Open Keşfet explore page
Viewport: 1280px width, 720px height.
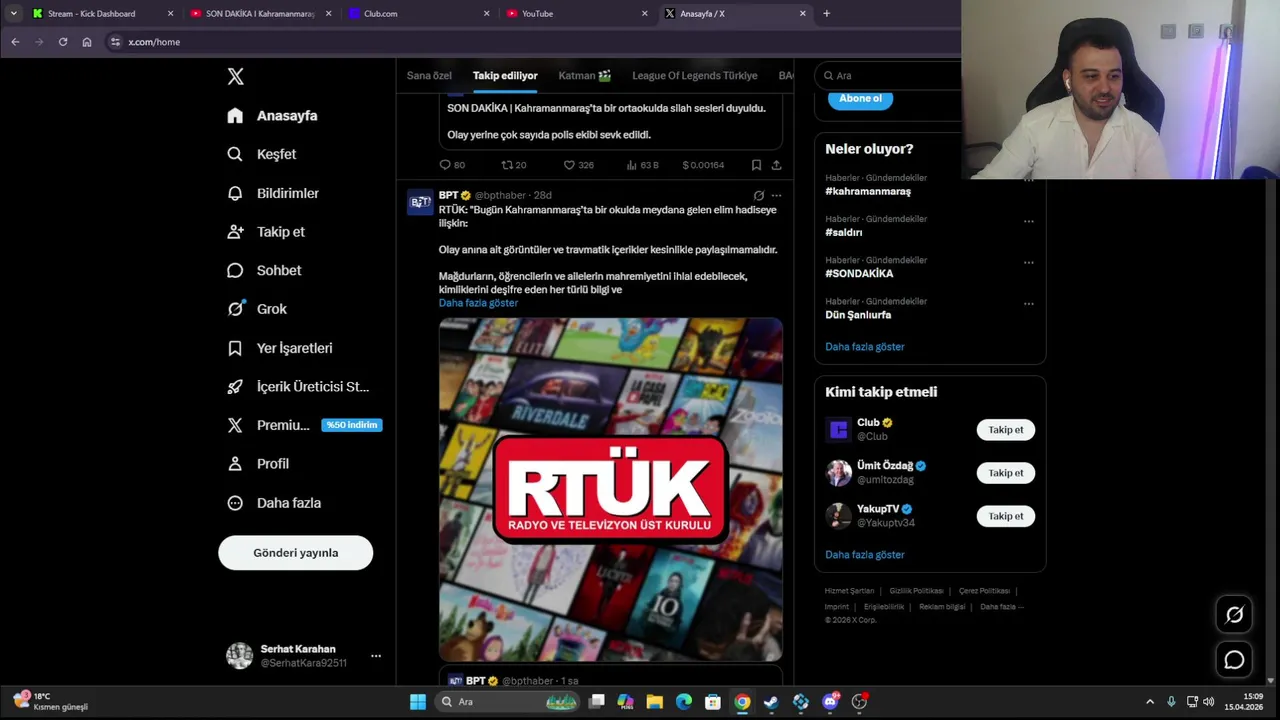pyautogui.click(x=261, y=154)
